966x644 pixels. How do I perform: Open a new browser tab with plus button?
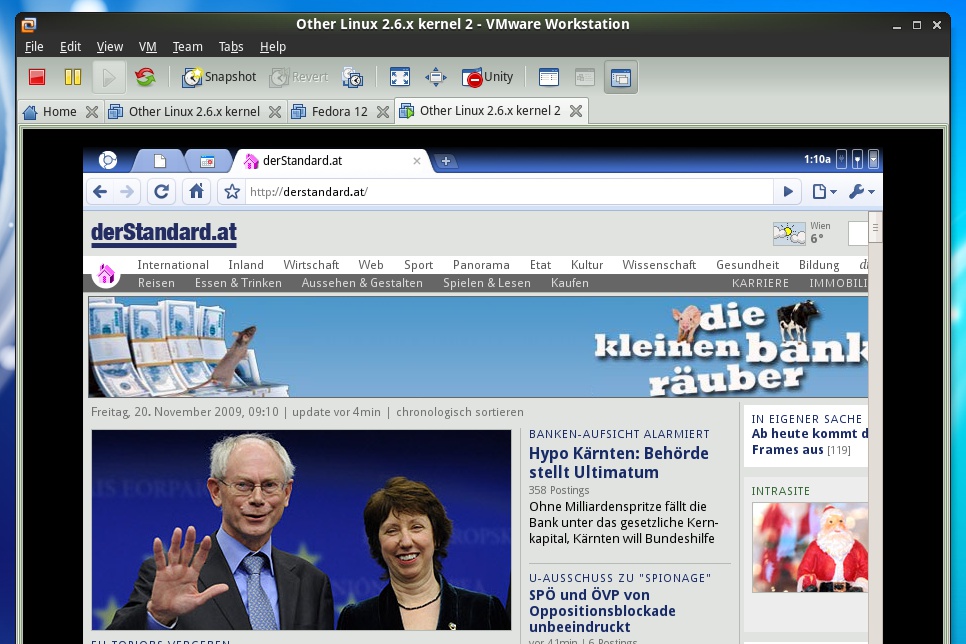coord(446,161)
